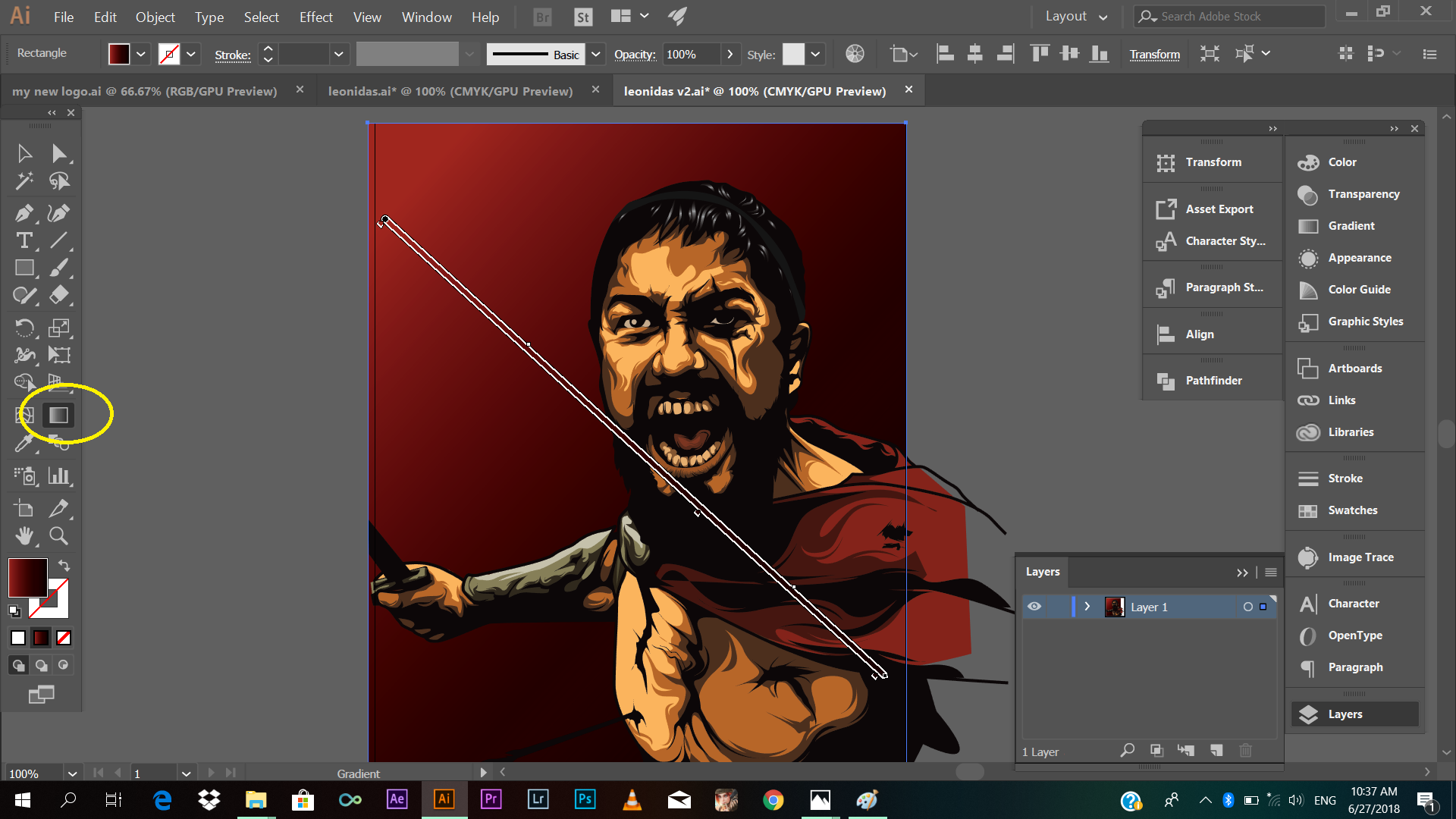Select the Eyedropper tool

(24, 444)
